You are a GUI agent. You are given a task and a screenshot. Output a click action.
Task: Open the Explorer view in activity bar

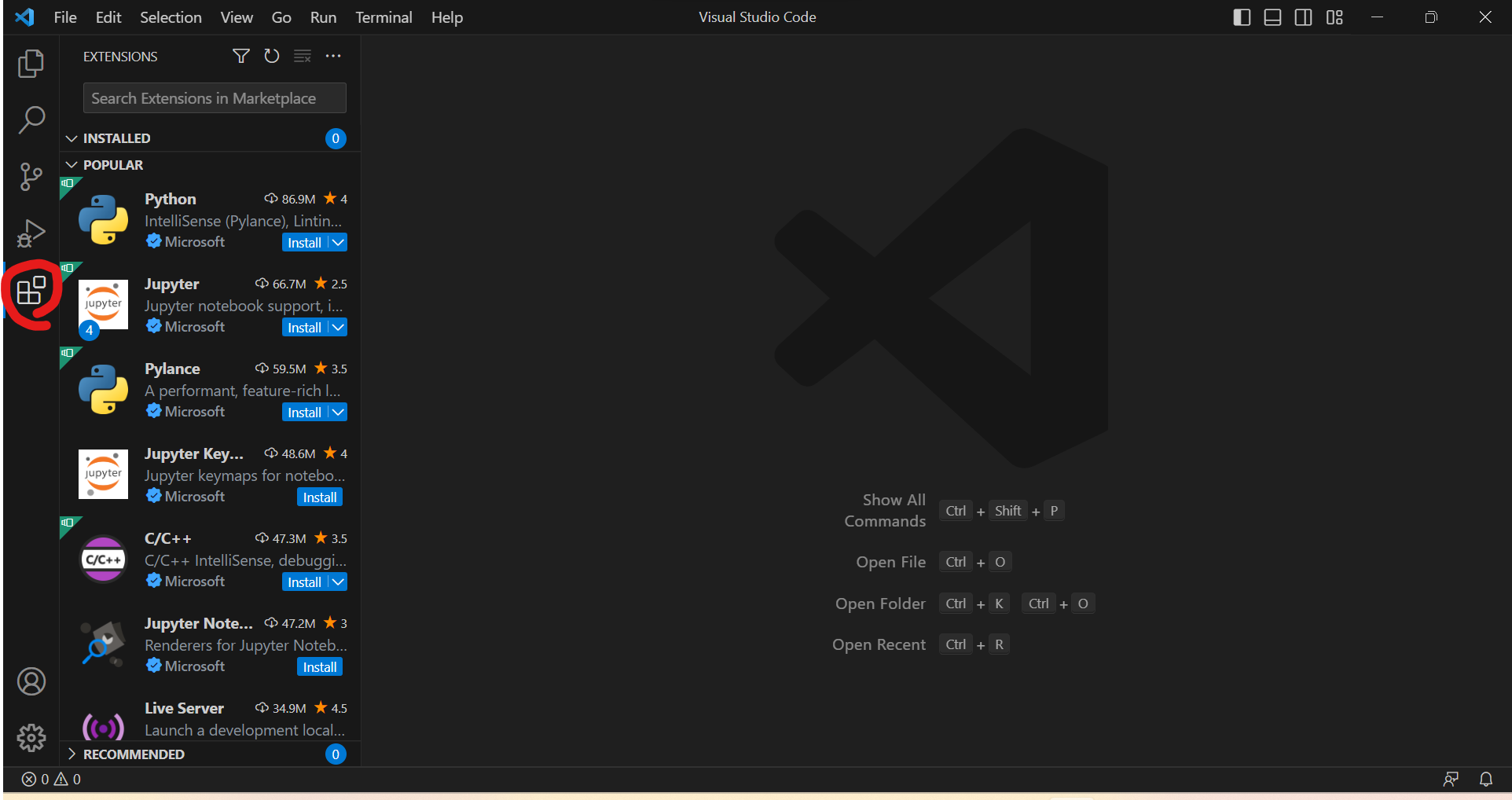point(31,64)
